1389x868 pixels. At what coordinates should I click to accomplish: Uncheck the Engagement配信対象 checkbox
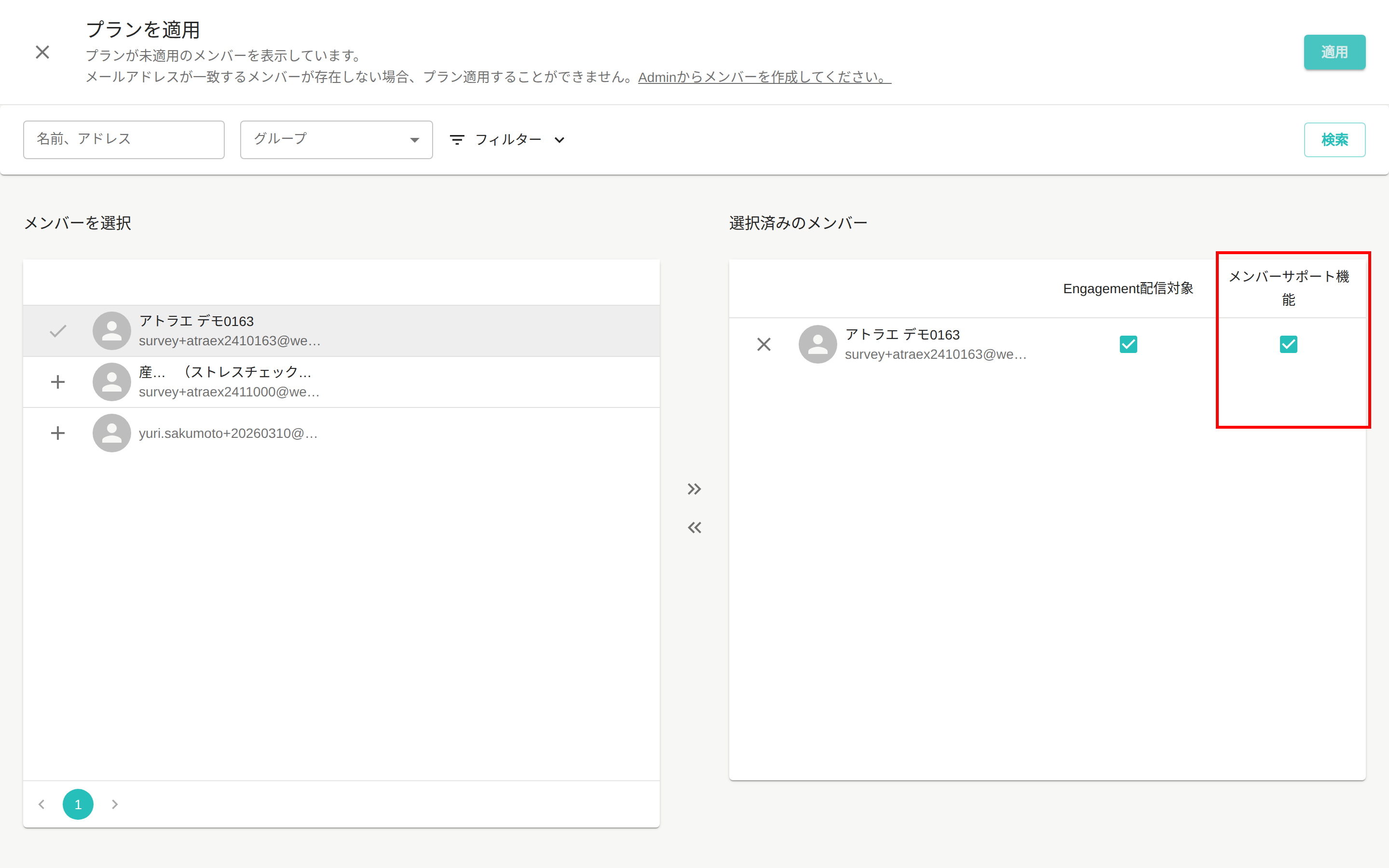click(x=1128, y=344)
